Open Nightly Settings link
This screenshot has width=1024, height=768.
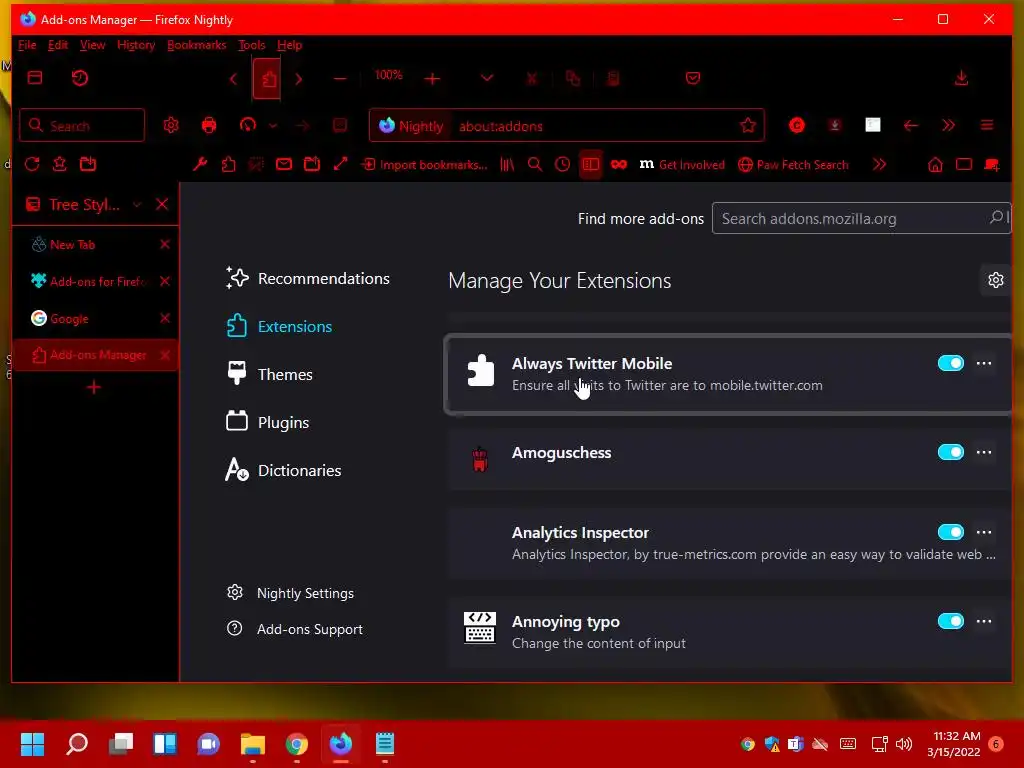290,593
